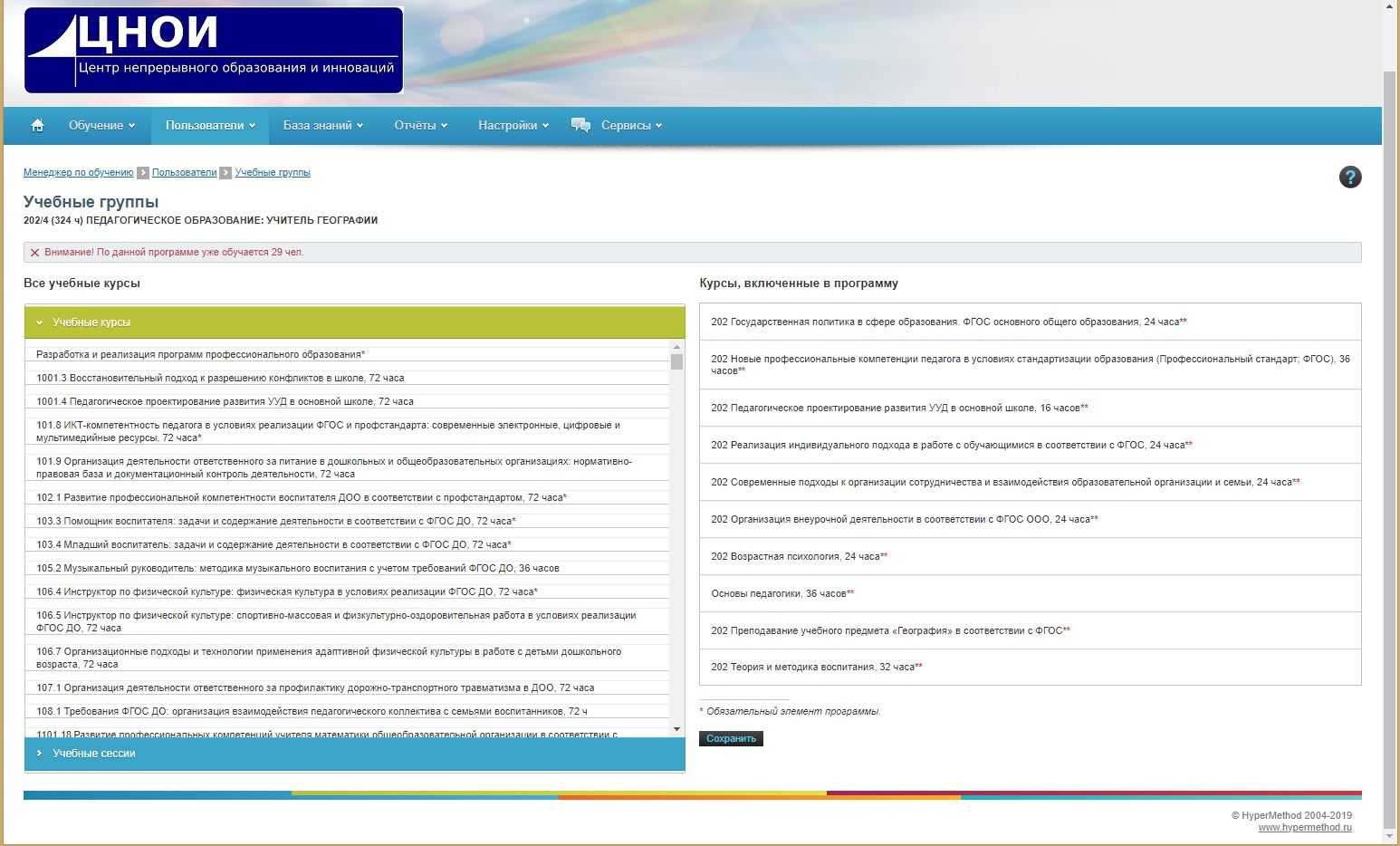Viewport: 1400px width, 846px height.
Task: Open the Обучение menu
Action: coord(102,126)
